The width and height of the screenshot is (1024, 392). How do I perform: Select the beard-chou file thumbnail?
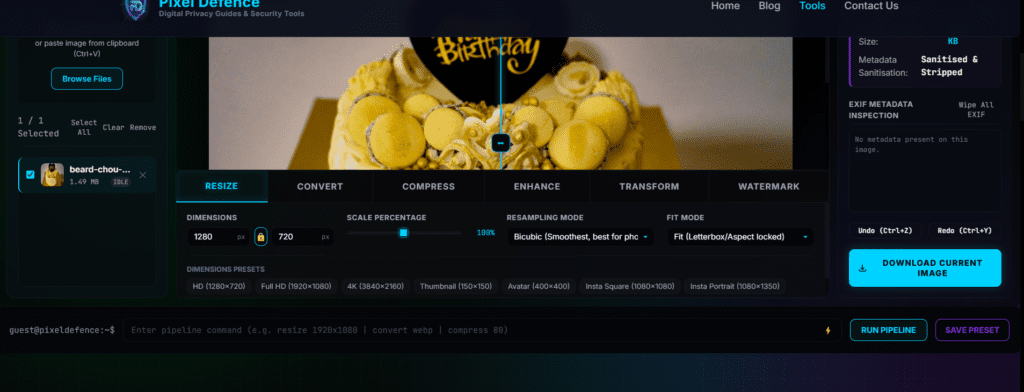click(52, 175)
